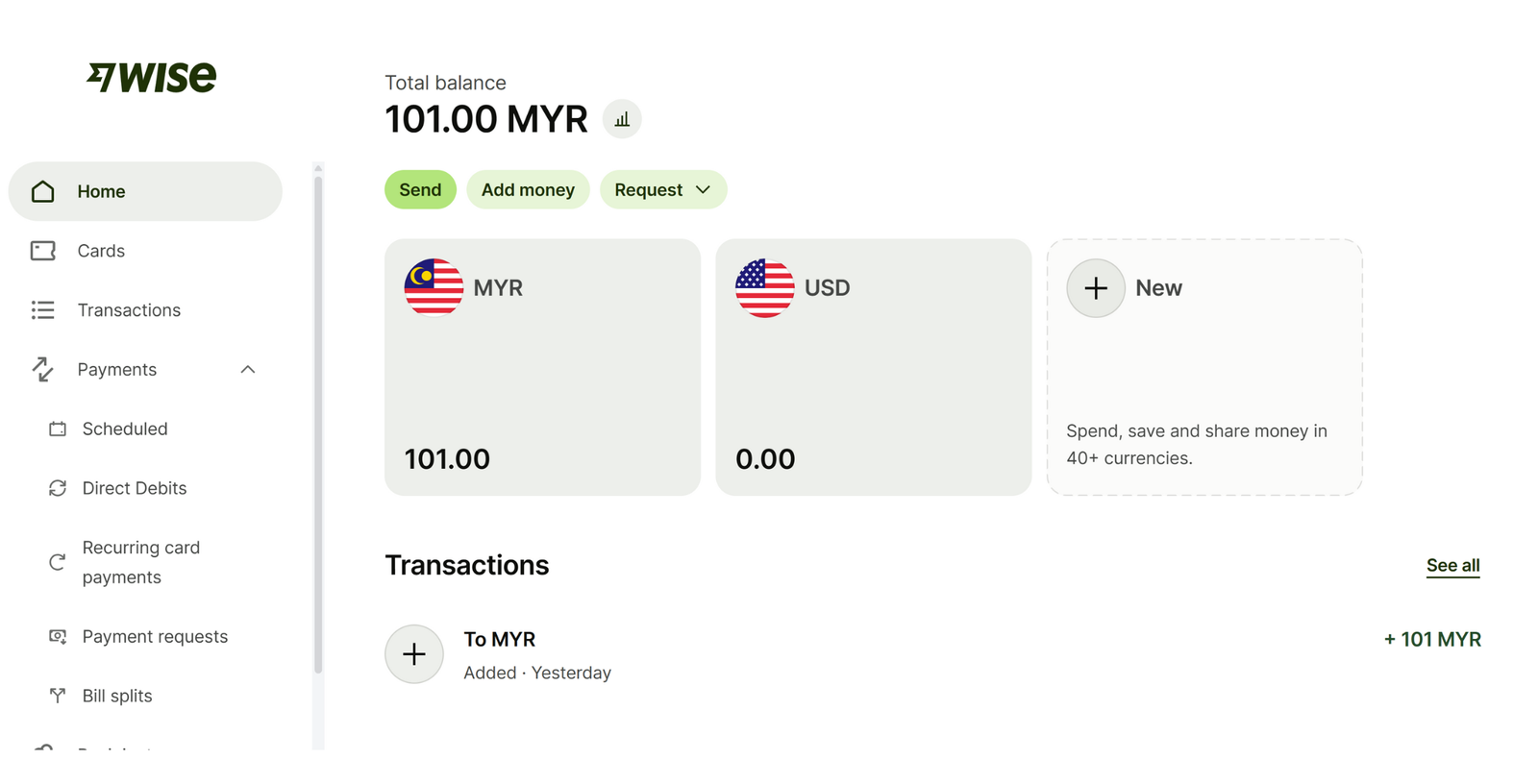Click the Bill splits icon
1538x784 pixels.
[x=58, y=696]
